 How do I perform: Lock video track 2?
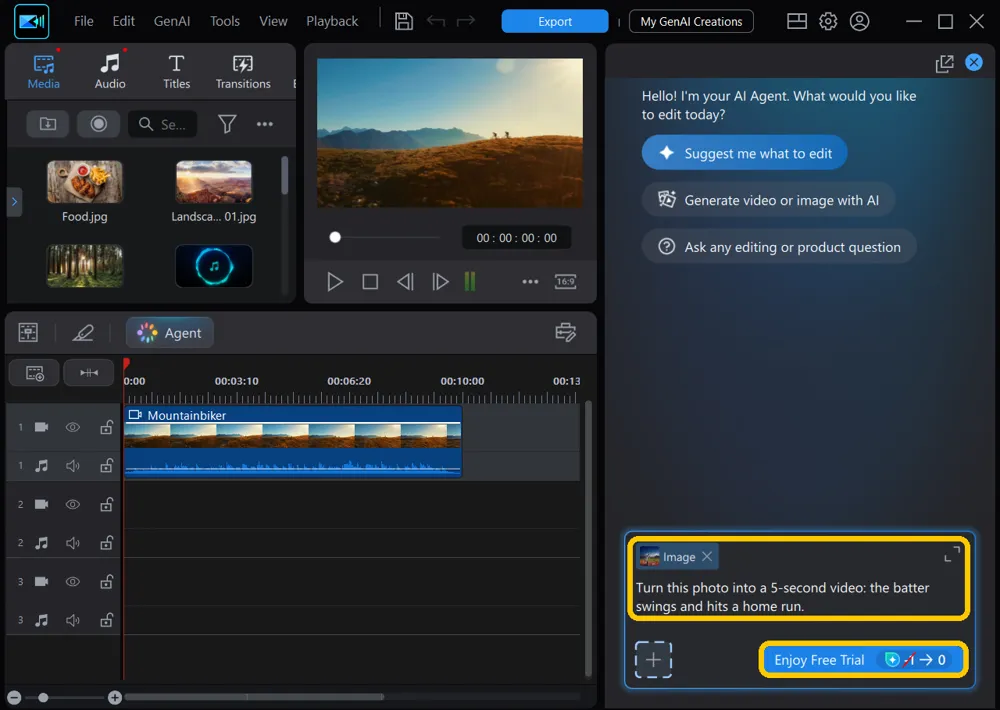click(x=107, y=504)
